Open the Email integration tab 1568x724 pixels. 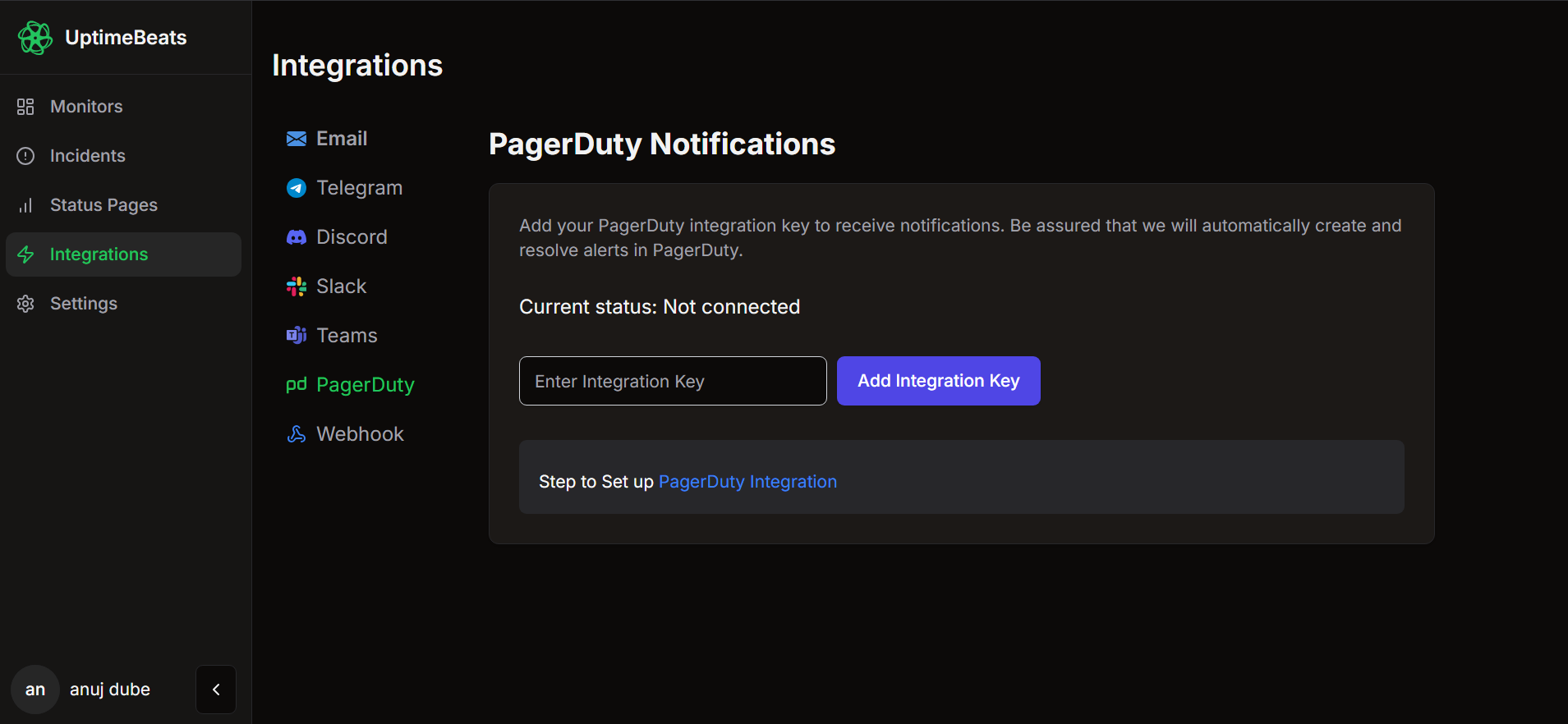[x=341, y=139]
